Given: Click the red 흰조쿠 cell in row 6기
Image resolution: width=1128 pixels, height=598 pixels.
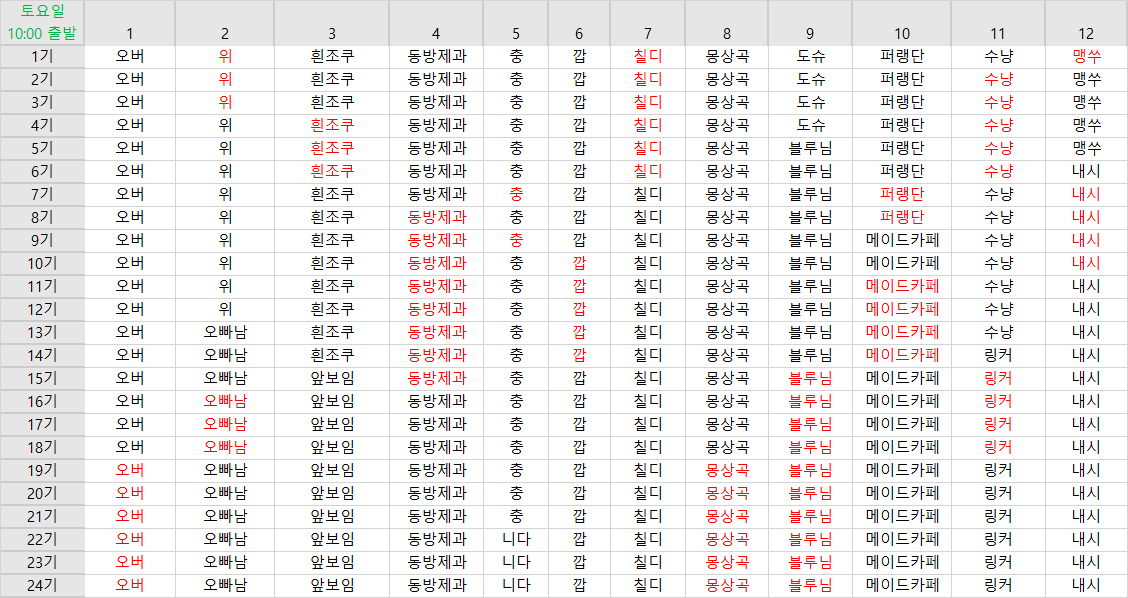Looking at the screenshot, I should 332,171.
